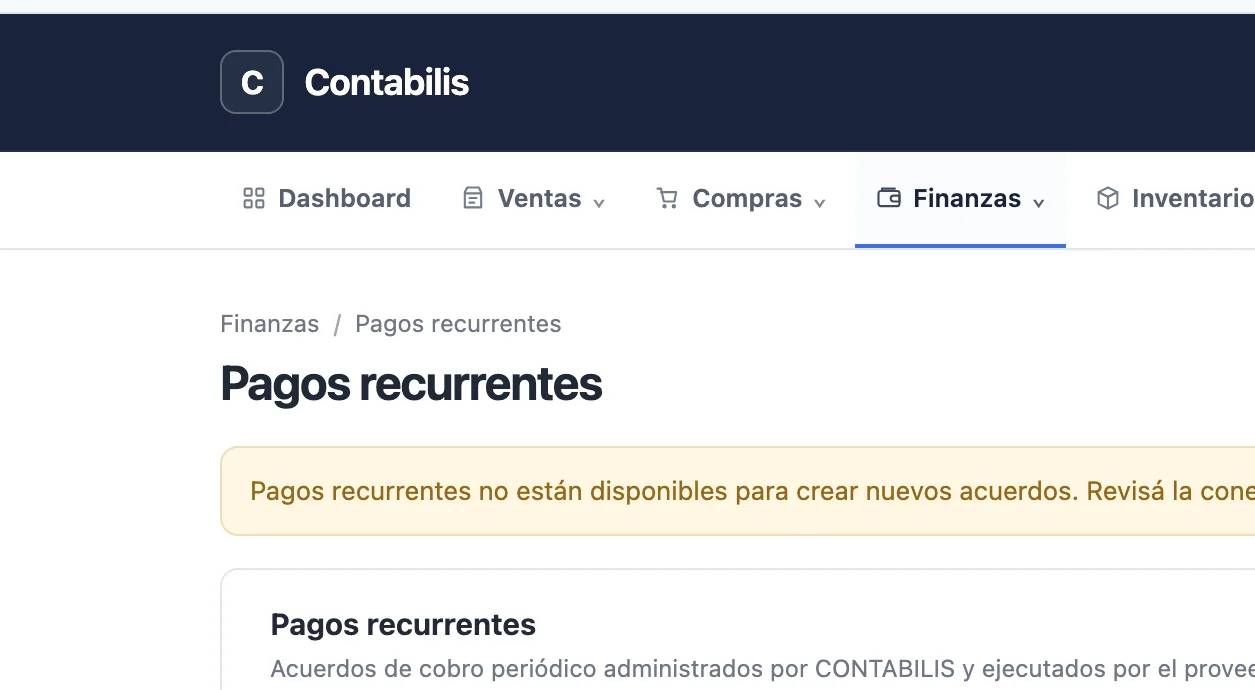The height and width of the screenshot is (690, 1255).
Task: Open the Ventas menu
Action: [x=533, y=198]
